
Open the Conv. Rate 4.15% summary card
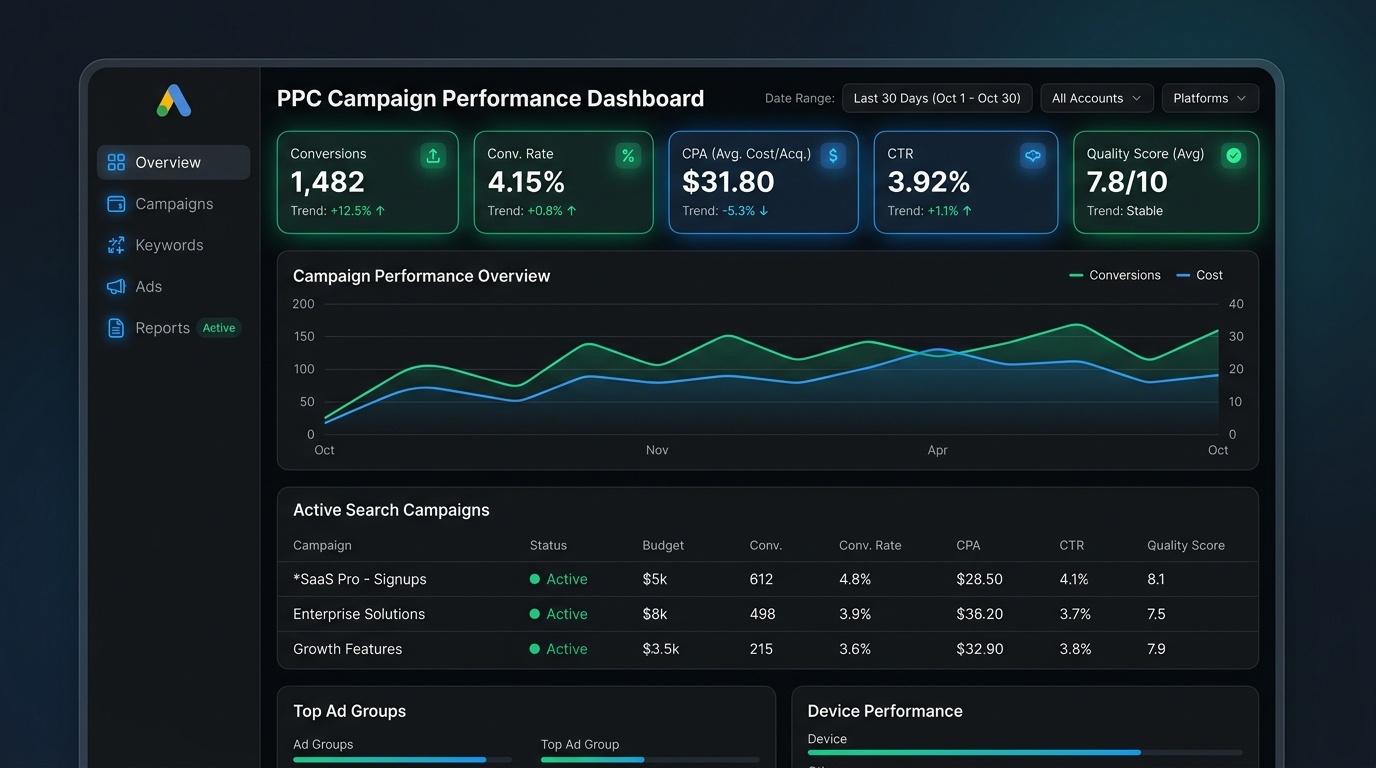point(564,182)
